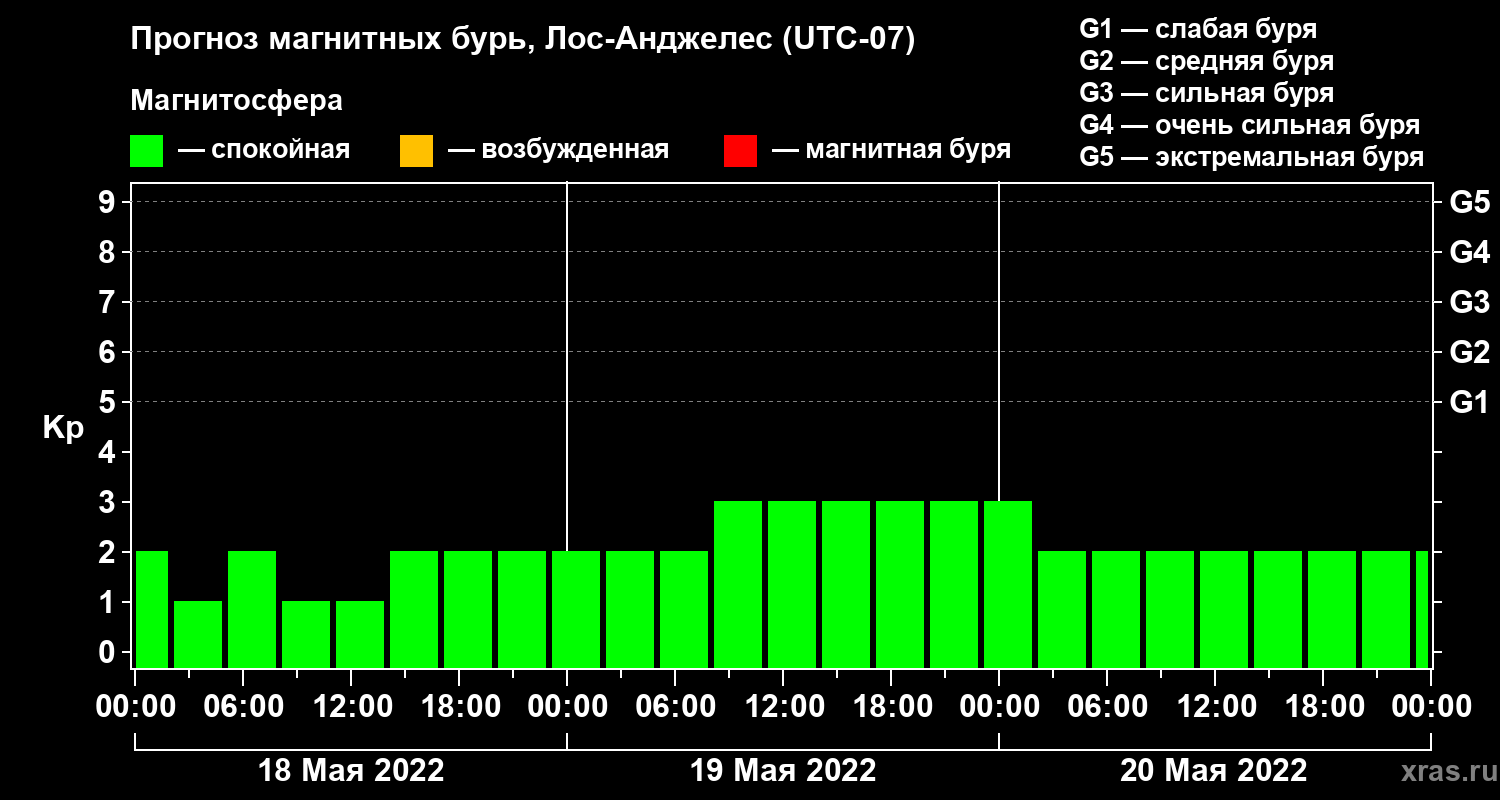Click the Kp 1 bar at 12:00 on 18 Мая
Image resolution: width=1500 pixels, height=800 pixels.
click(x=360, y=634)
